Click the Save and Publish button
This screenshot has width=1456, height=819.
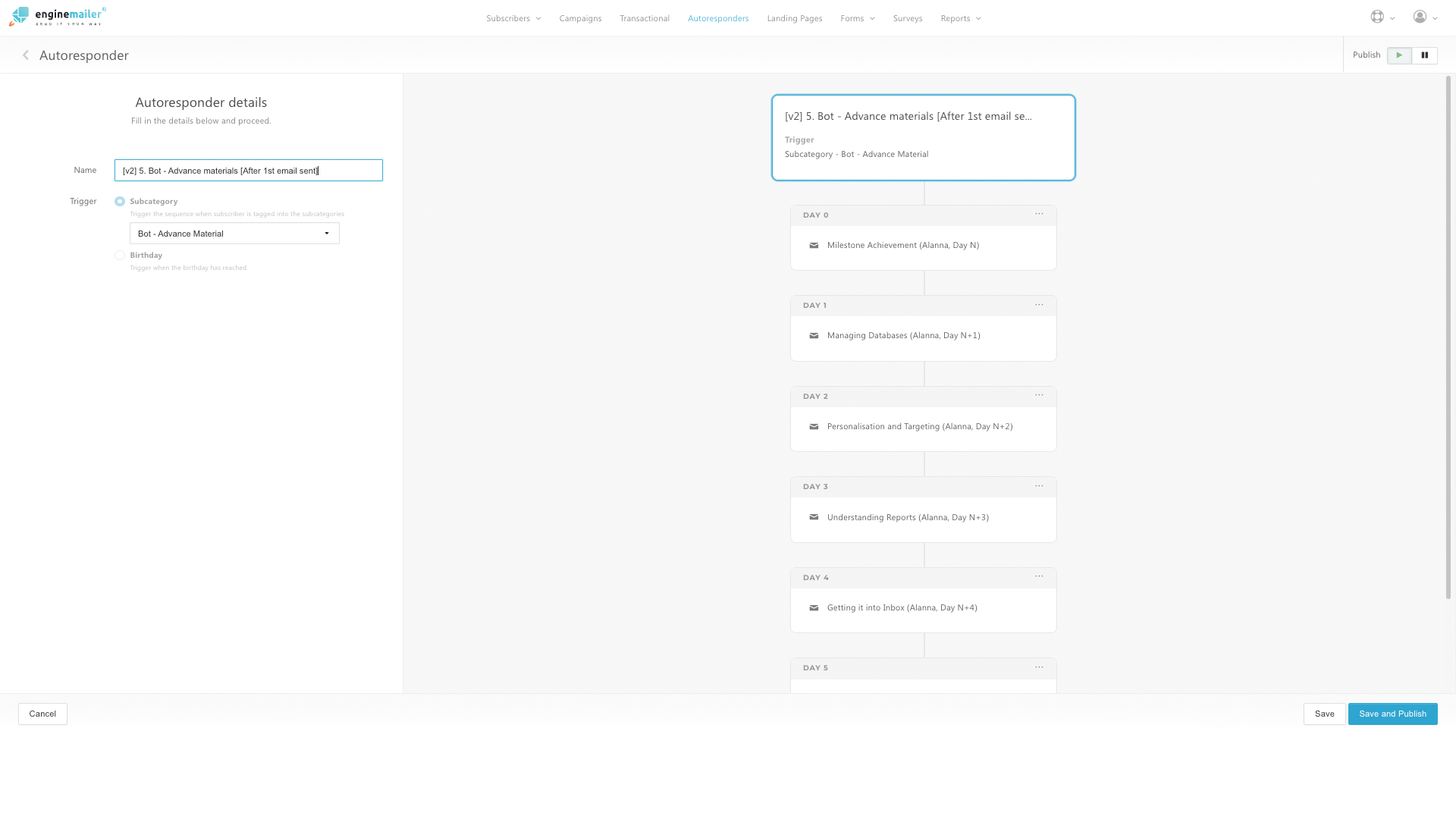[x=1392, y=714]
